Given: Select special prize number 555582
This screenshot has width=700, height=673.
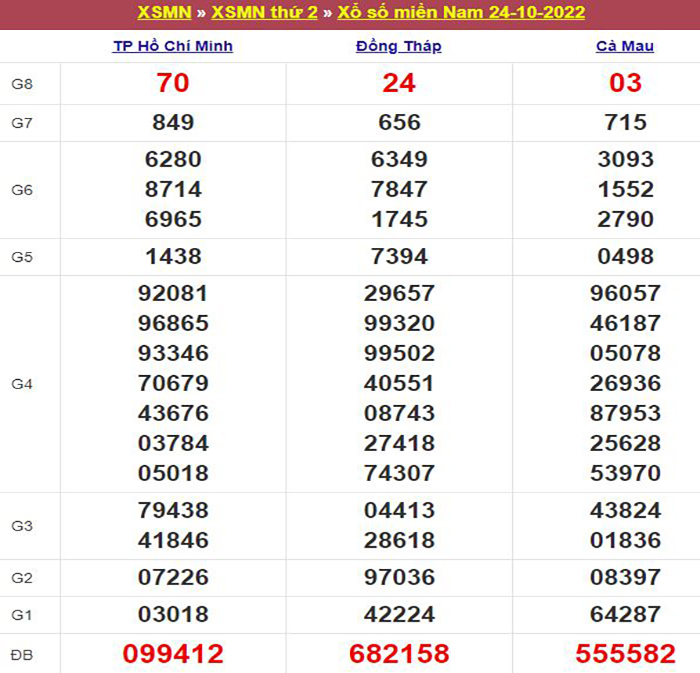Looking at the screenshot, I should point(625,654).
